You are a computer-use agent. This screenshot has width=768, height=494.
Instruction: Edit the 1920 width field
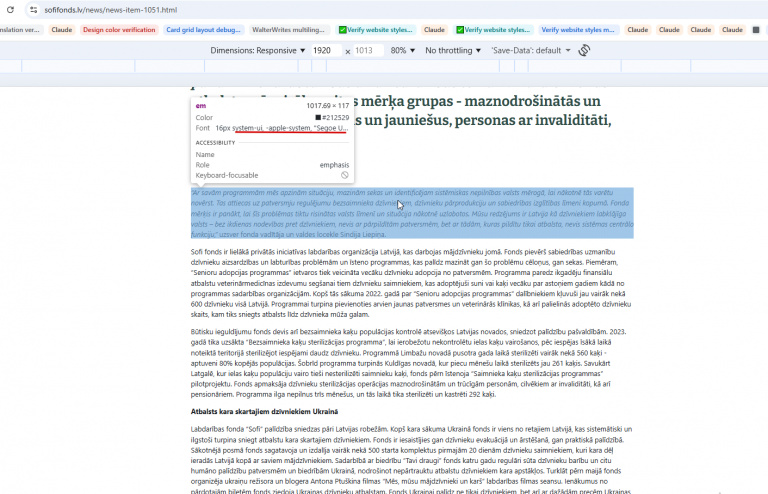(x=325, y=50)
